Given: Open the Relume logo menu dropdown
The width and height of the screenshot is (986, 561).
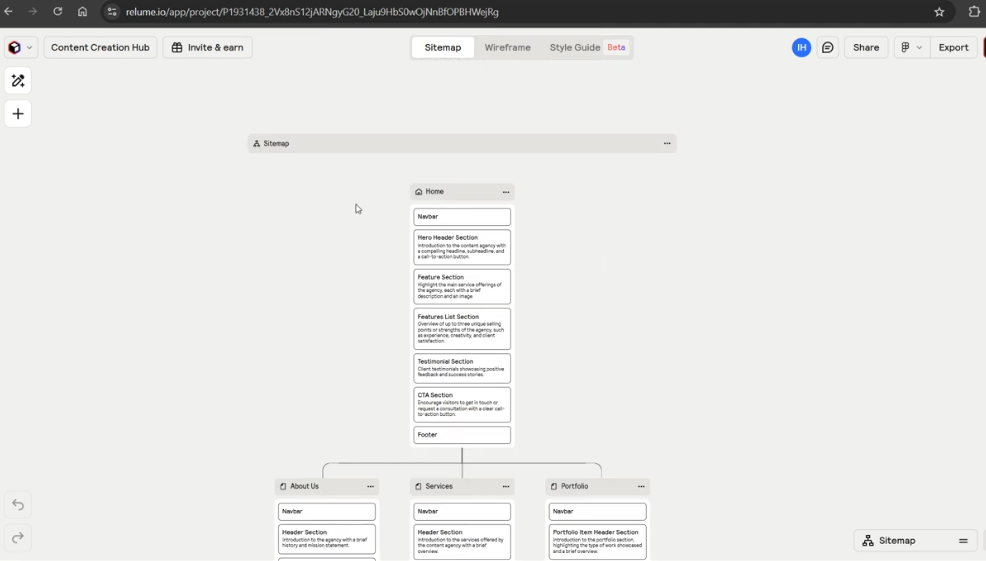Looking at the screenshot, I should 21,48.
